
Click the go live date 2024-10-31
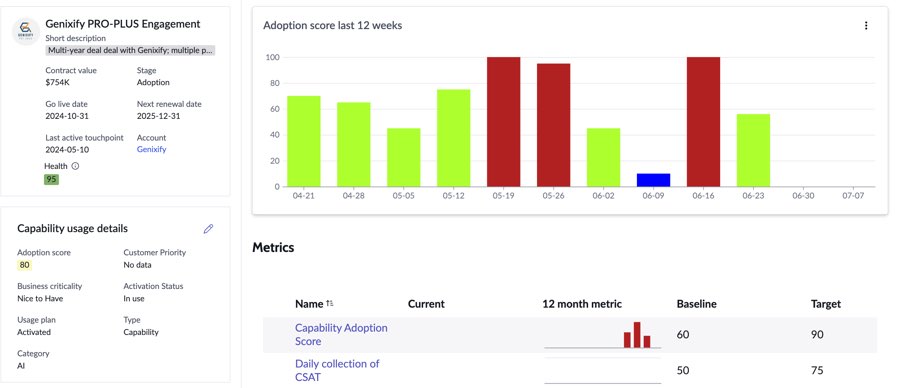[x=66, y=116]
